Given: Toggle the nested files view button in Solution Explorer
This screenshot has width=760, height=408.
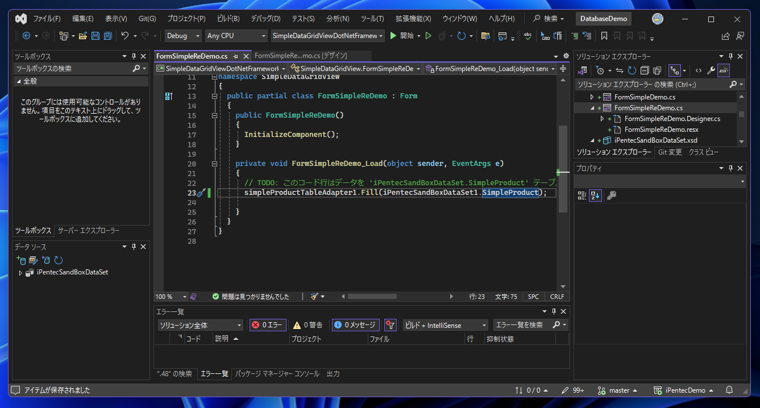Looking at the screenshot, I should click(674, 71).
